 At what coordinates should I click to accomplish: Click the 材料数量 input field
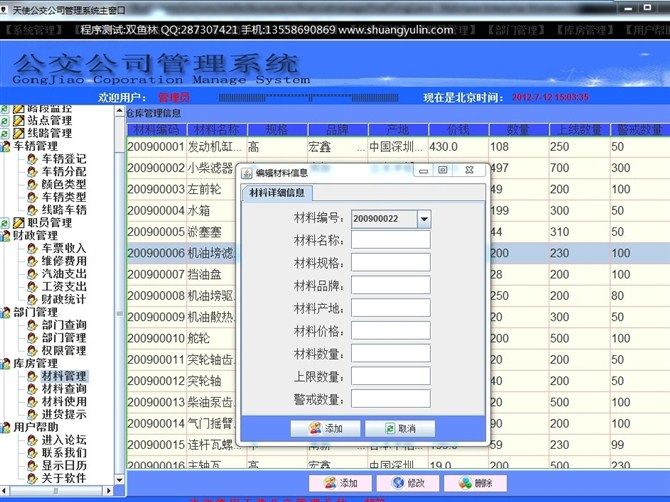pyautogui.click(x=391, y=353)
